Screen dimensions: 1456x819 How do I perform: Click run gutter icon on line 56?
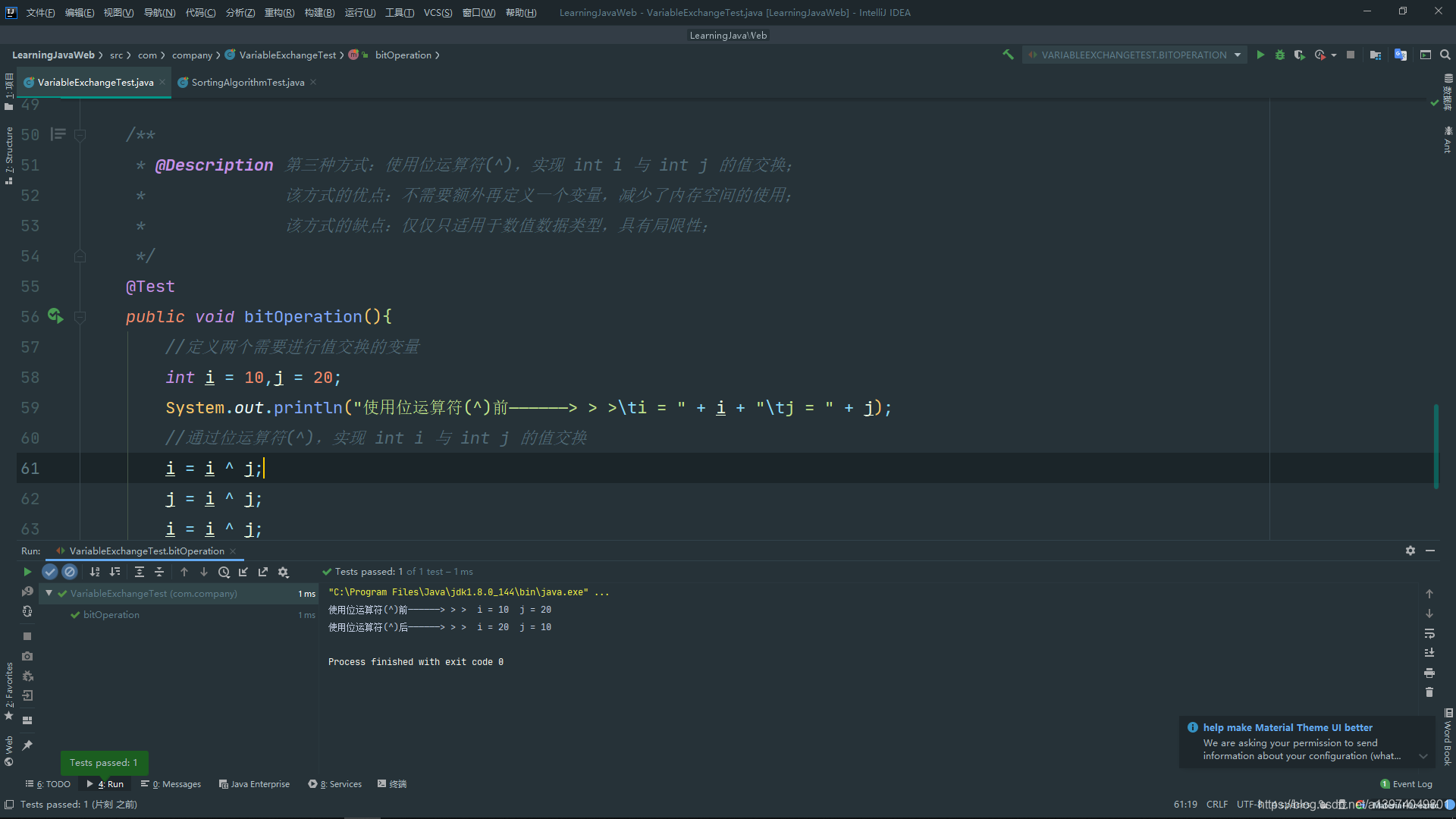55,315
